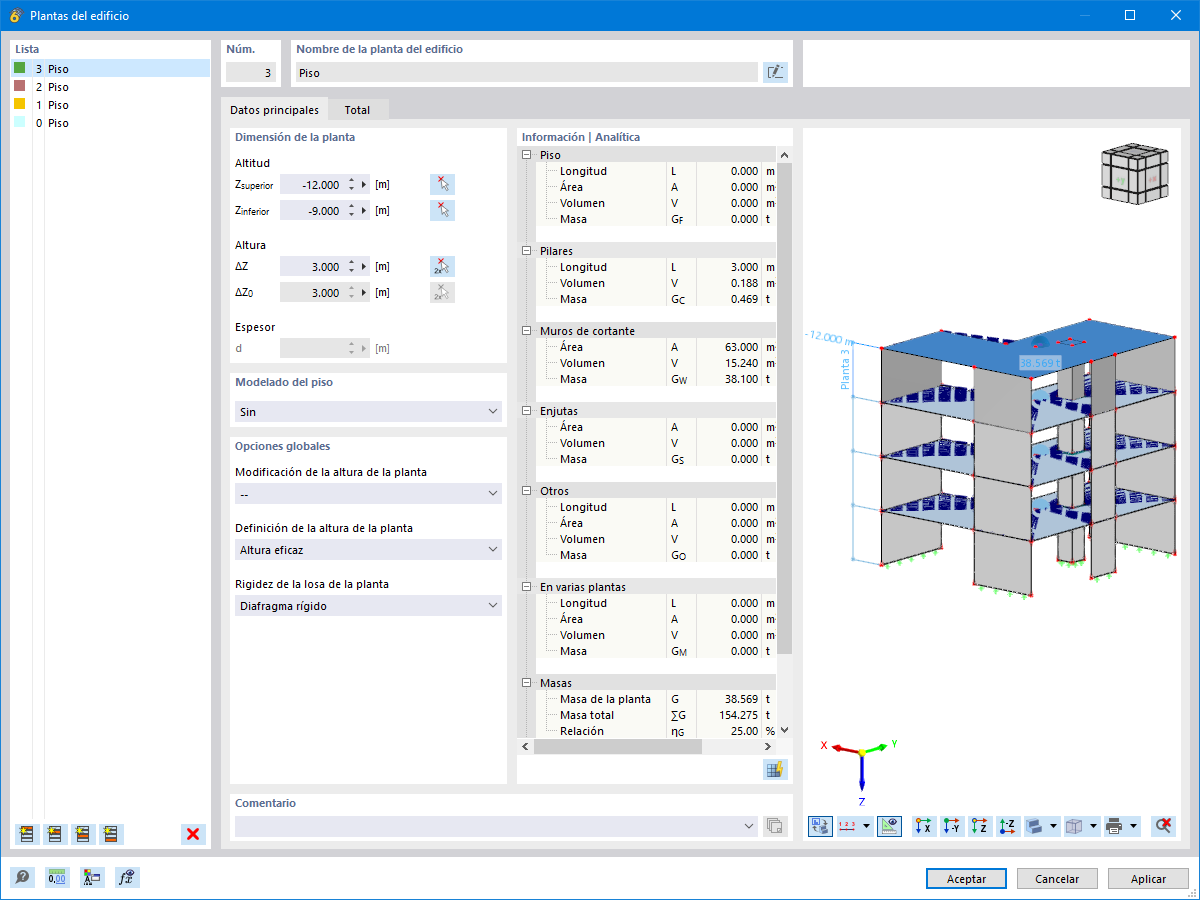Click the magnifier with red X icon
Image resolution: width=1200 pixels, height=900 pixels.
pyautogui.click(x=1162, y=826)
